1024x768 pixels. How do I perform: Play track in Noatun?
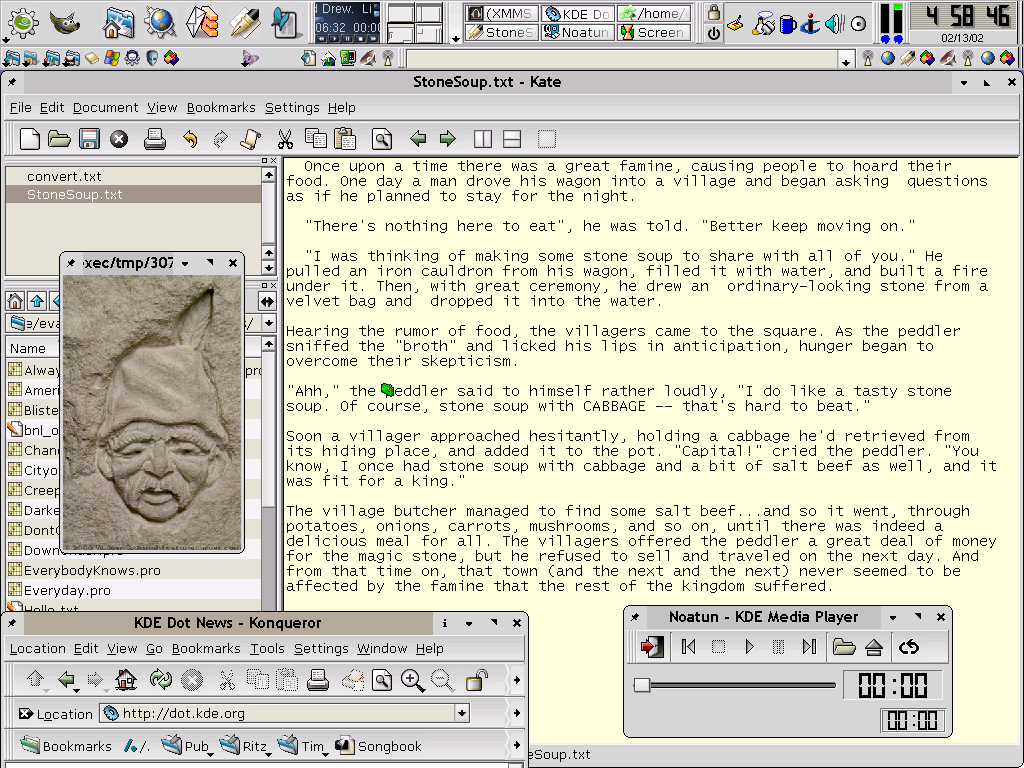tap(749, 647)
